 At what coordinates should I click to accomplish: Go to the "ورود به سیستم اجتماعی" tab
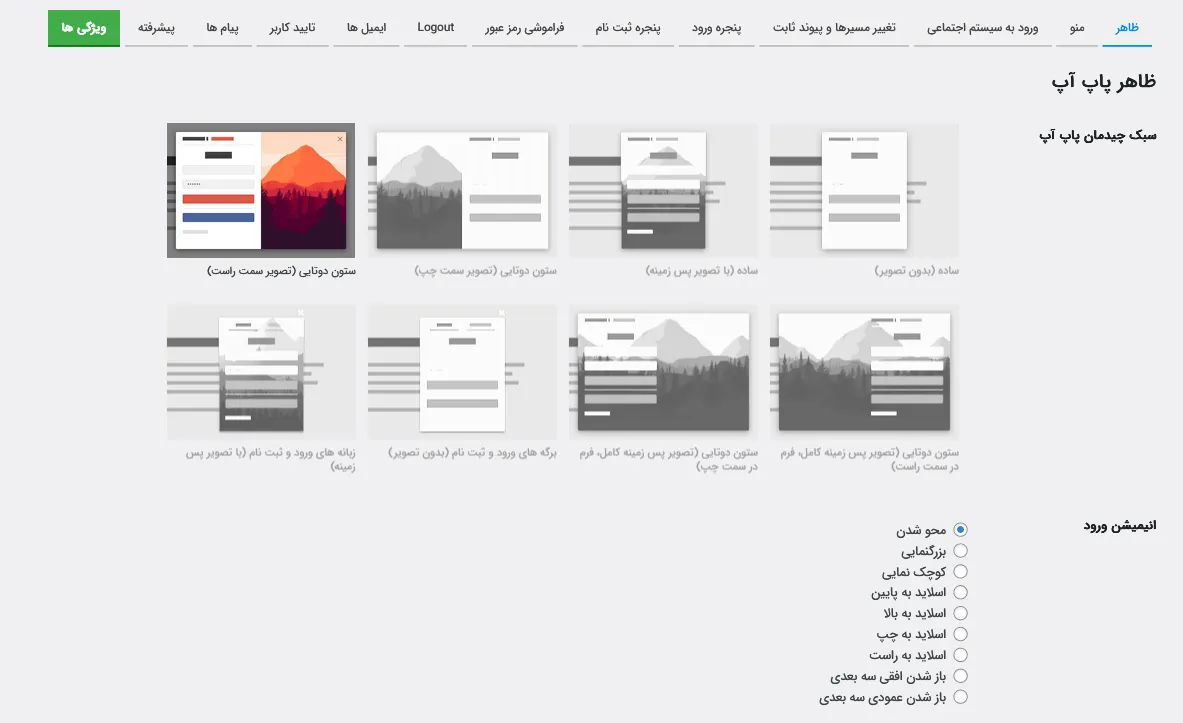click(x=982, y=28)
